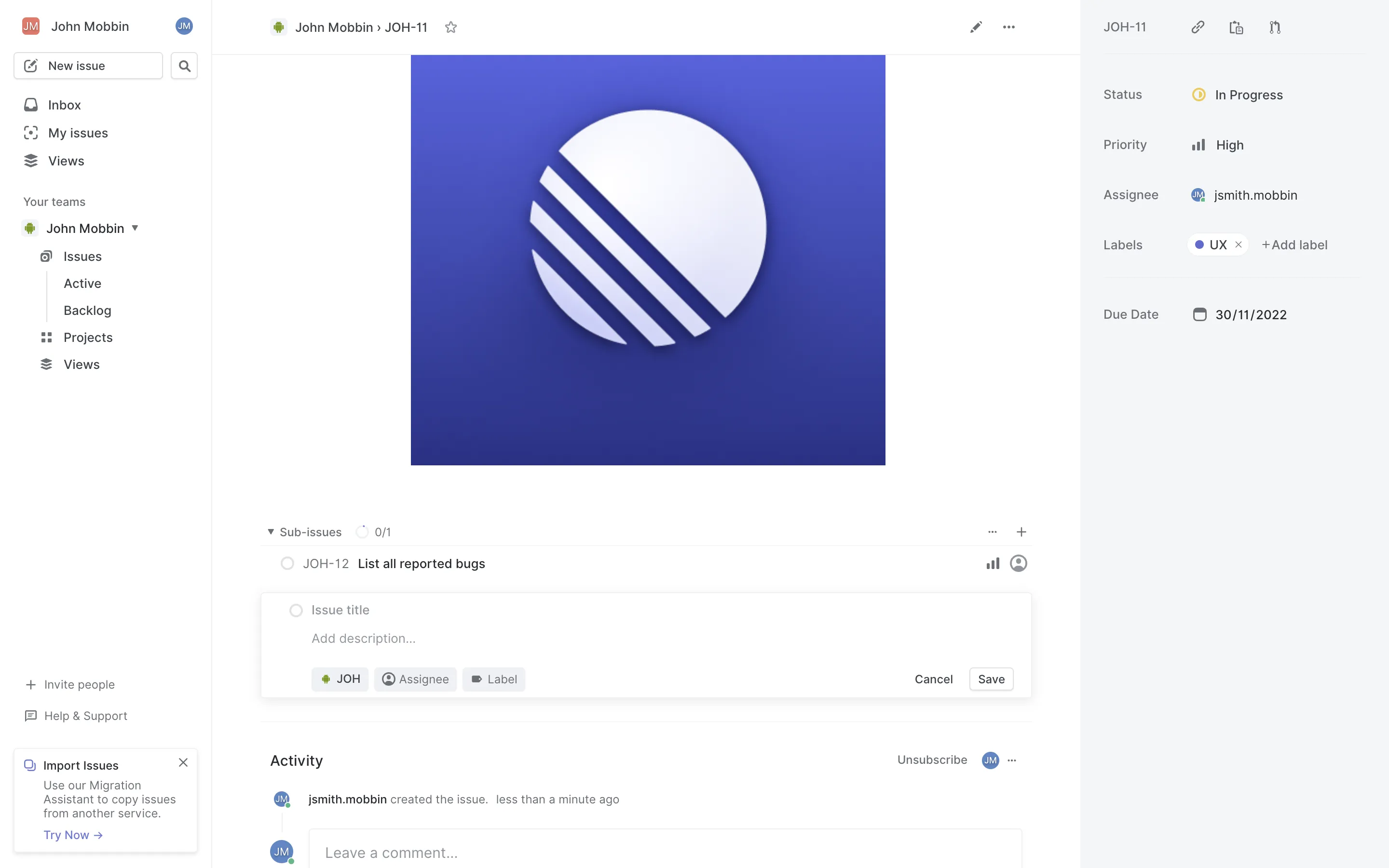This screenshot has width=1389, height=868.
Task: Open search with magnifier icon
Action: tap(184, 66)
